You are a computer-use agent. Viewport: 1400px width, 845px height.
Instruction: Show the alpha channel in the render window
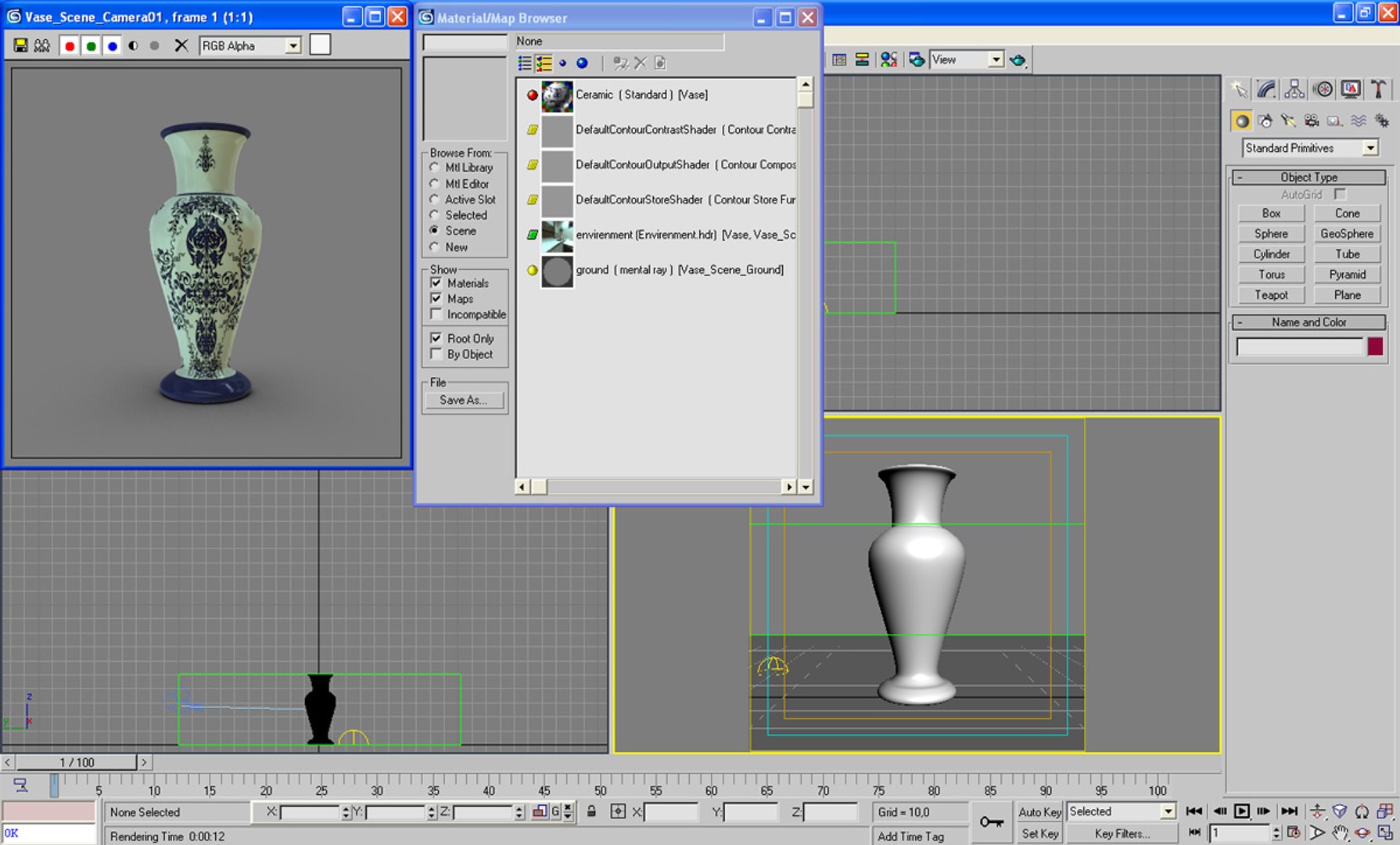coord(134,46)
